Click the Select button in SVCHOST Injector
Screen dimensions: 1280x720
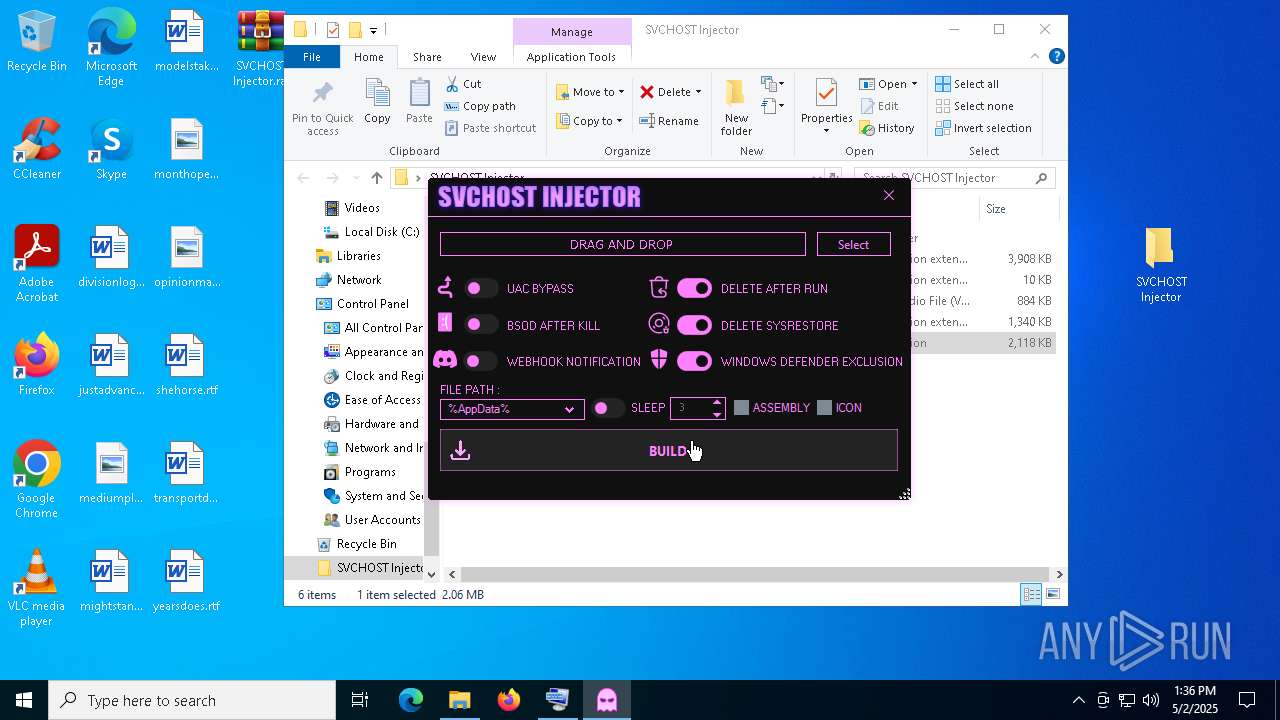853,244
